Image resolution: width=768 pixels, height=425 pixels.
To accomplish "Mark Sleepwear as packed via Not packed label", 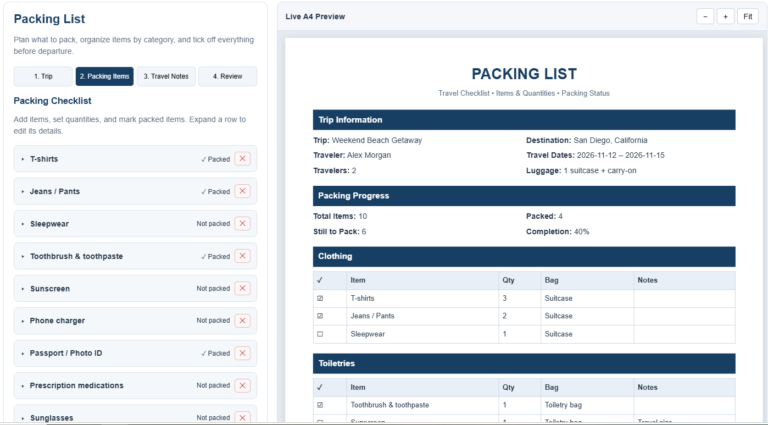I will tap(213, 224).
